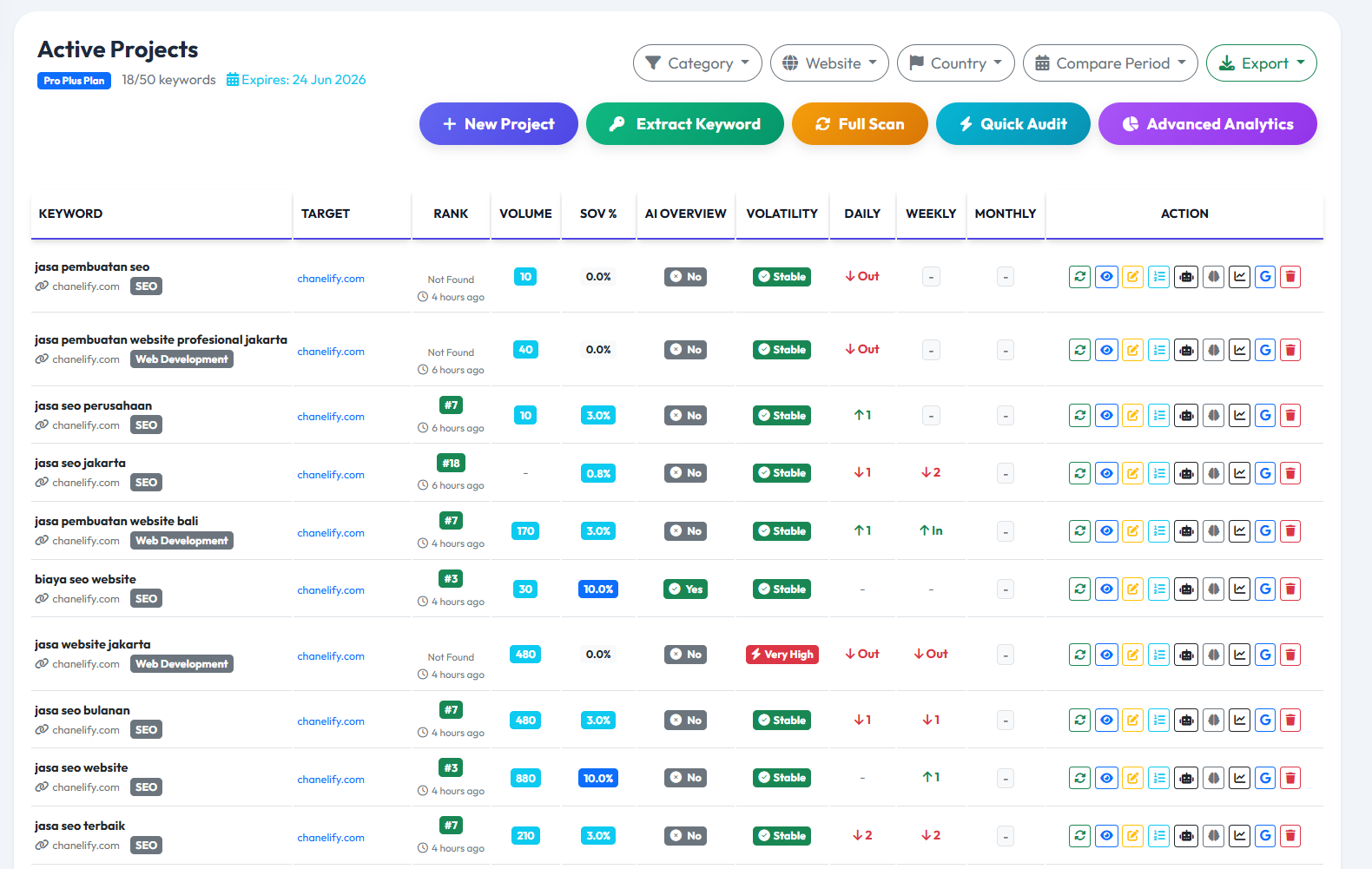
Task: Open Google search for jasa seo terbaik
Action: 1265,836
